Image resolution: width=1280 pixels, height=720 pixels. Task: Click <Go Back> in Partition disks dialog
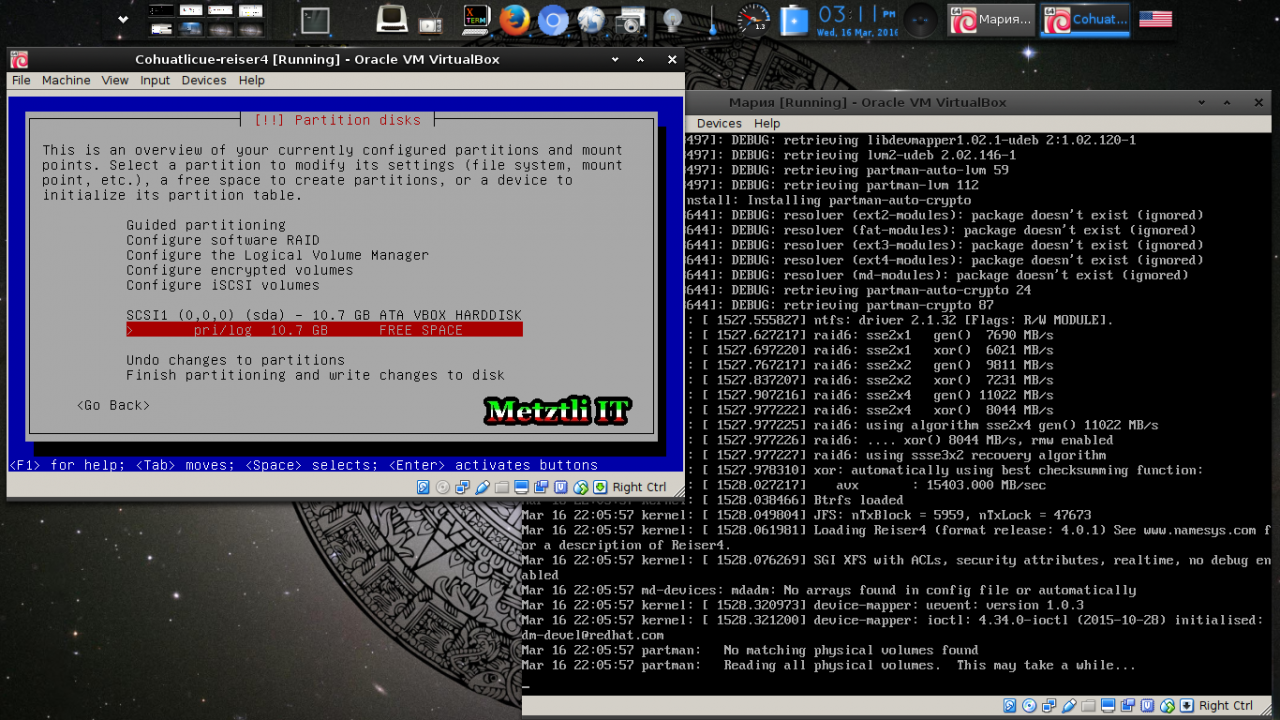(113, 405)
